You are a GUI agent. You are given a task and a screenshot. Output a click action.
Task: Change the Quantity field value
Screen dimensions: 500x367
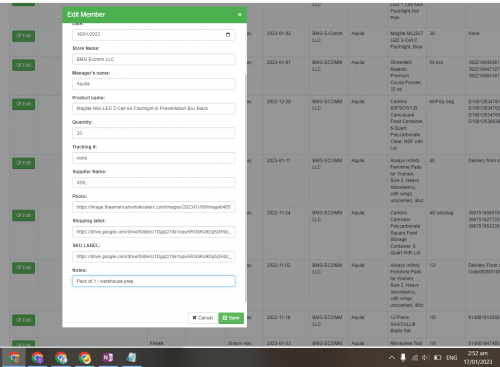(153, 133)
